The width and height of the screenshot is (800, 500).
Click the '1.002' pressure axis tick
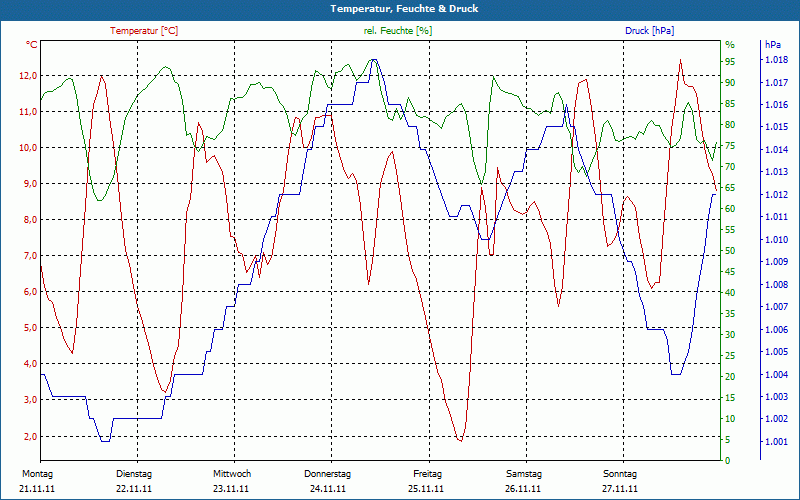pos(777,419)
